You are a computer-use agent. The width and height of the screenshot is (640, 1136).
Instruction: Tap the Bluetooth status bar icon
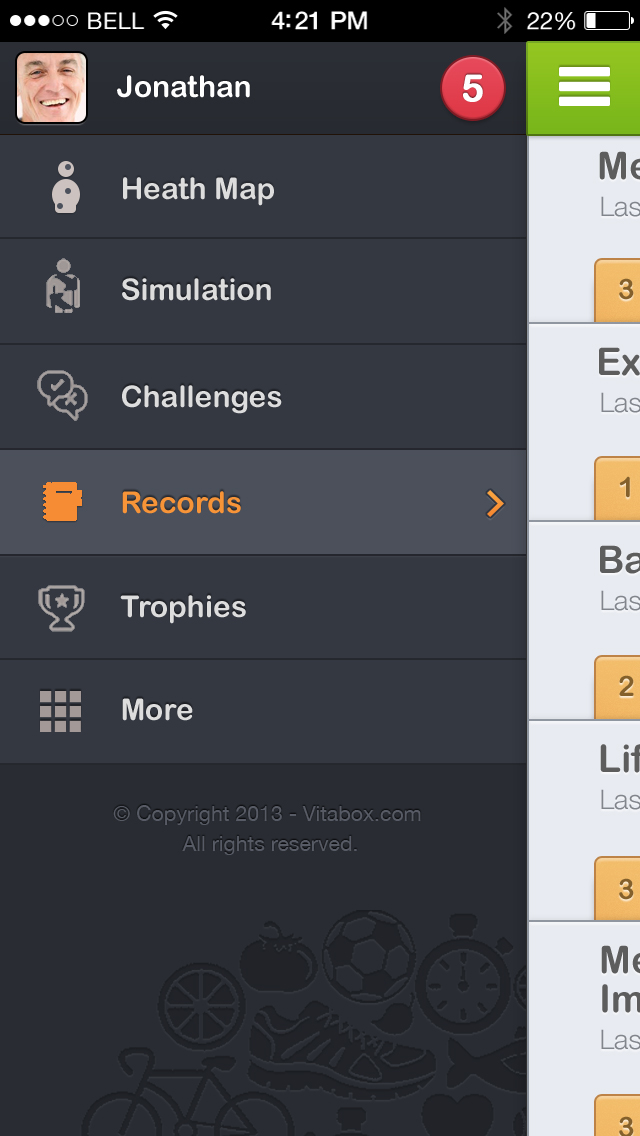click(x=504, y=20)
